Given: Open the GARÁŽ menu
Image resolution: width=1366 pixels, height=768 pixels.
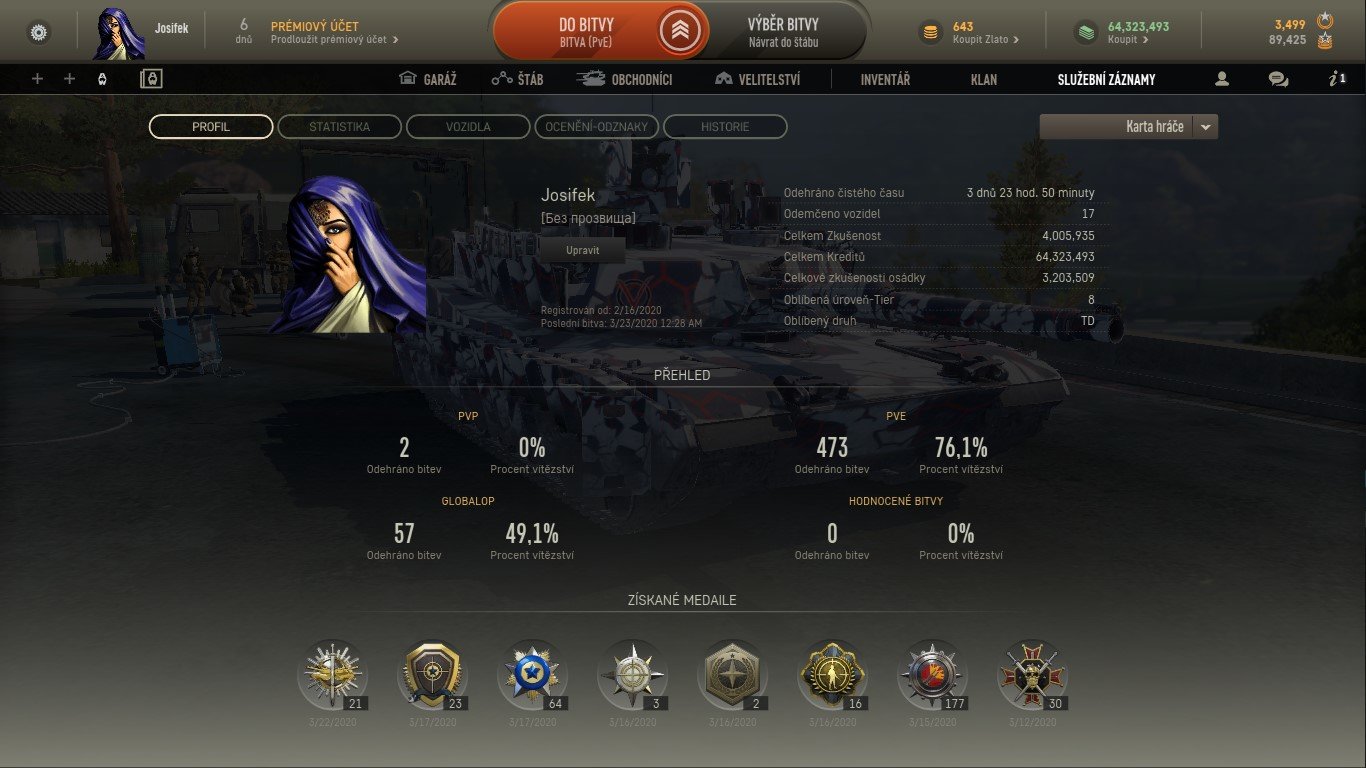Looking at the screenshot, I should (427, 79).
